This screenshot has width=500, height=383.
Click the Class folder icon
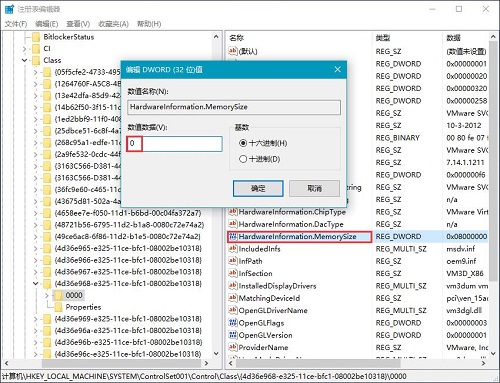36,60
